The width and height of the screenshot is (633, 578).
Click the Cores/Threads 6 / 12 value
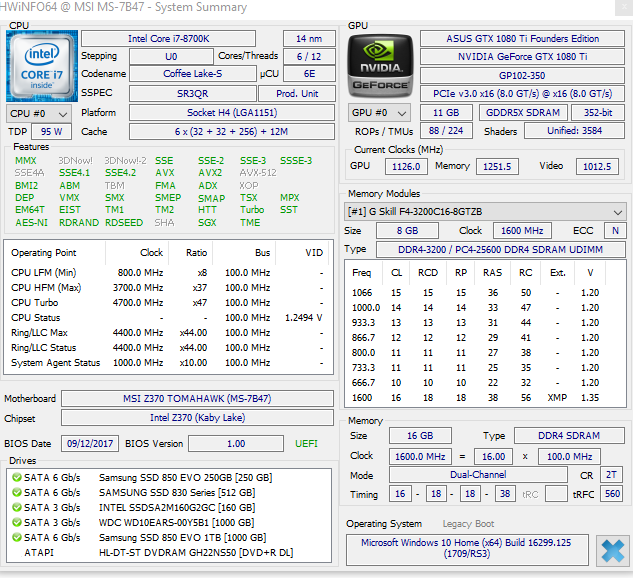(x=309, y=57)
